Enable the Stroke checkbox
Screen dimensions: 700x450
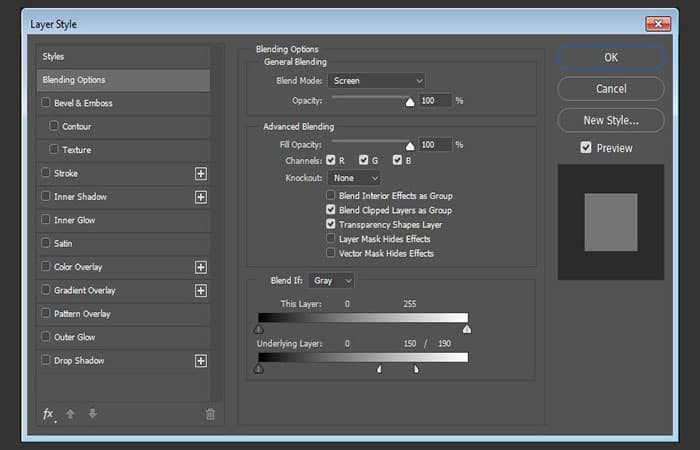pyautogui.click(x=46, y=172)
